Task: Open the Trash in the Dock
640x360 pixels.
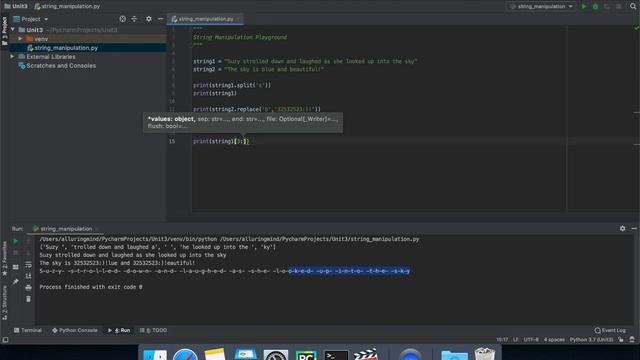Action: 485,354
